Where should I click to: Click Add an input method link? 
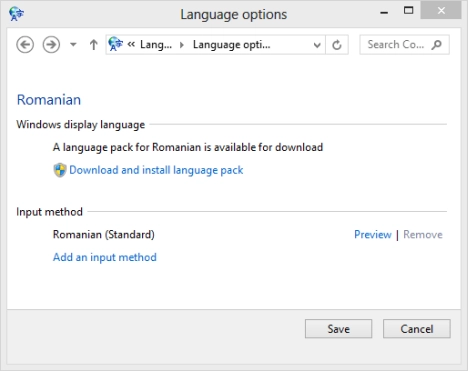click(x=105, y=257)
